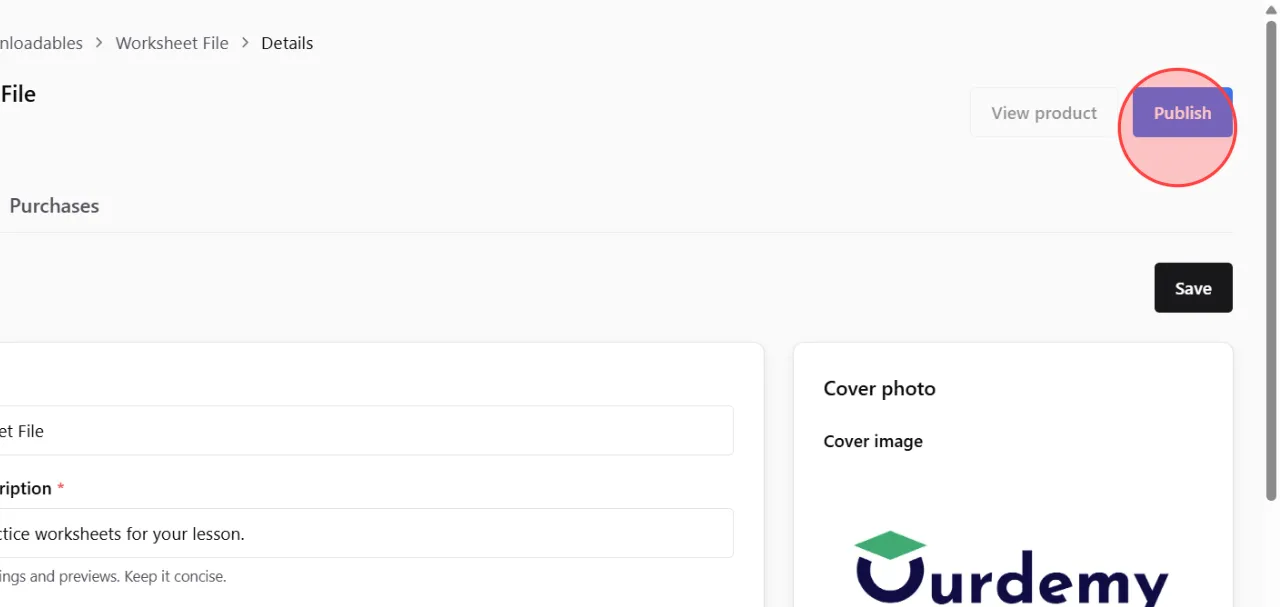
Task: Click the vertical page scrollbar
Action: (1272, 260)
